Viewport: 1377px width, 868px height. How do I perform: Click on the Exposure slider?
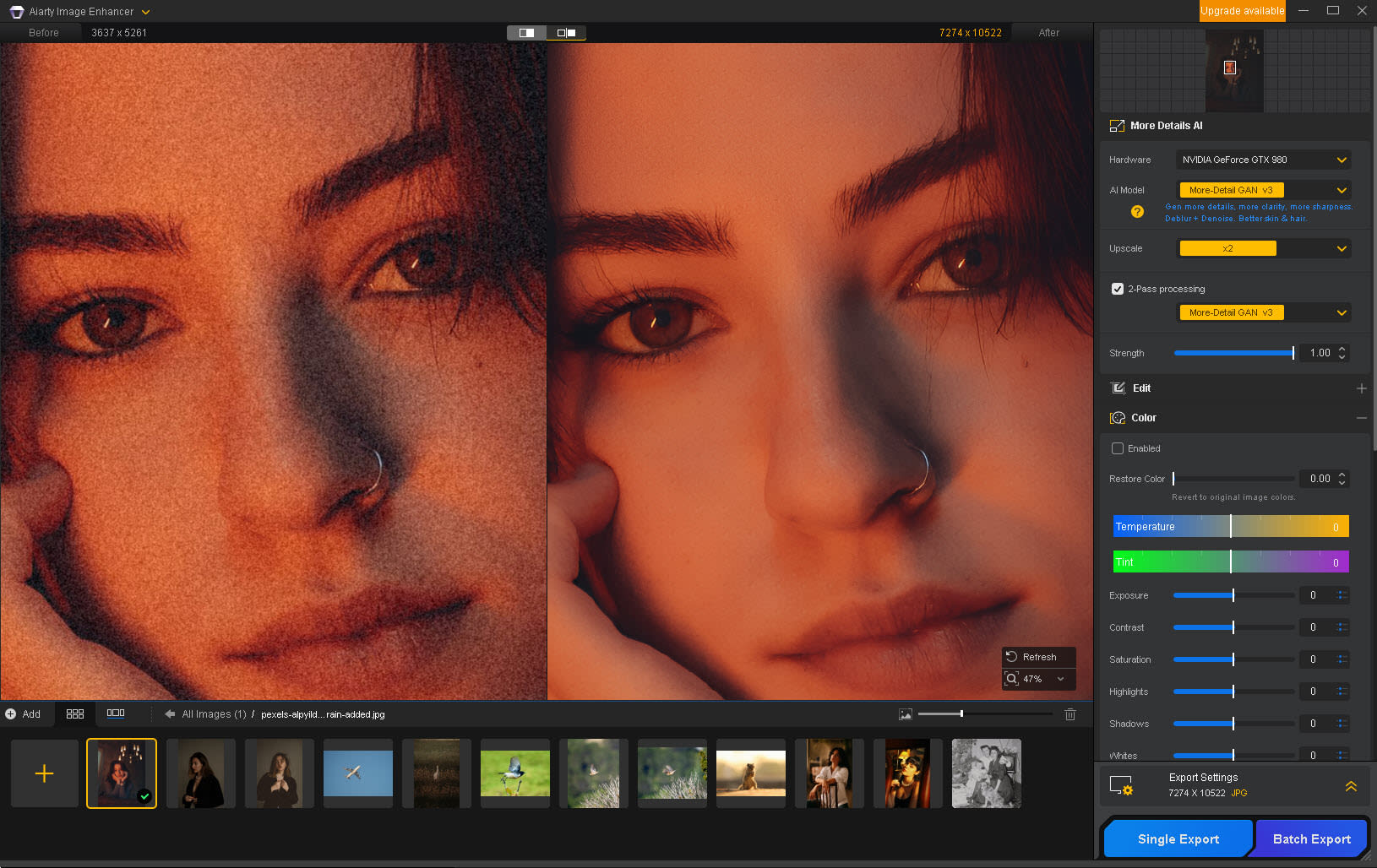click(x=1233, y=595)
